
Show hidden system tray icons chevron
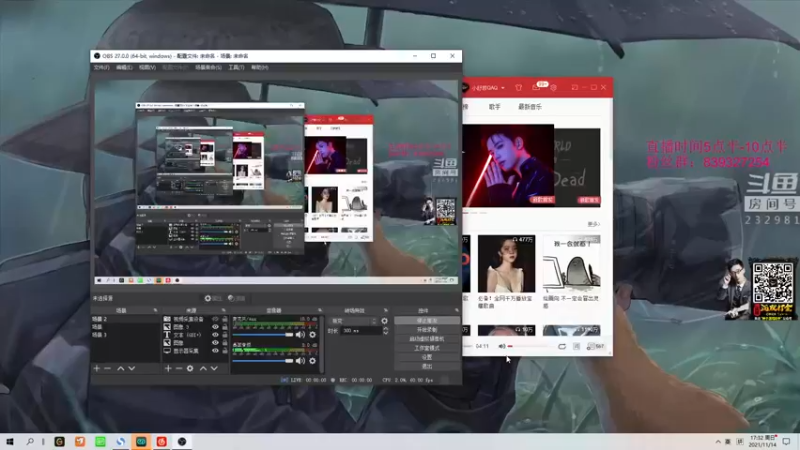tap(718, 441)
